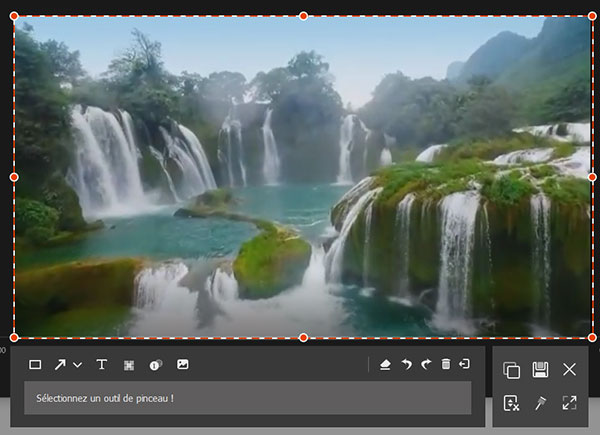Screen dimensions: 600x435
Task: Insert an image with the picture tool
Action: coord(182,365)
